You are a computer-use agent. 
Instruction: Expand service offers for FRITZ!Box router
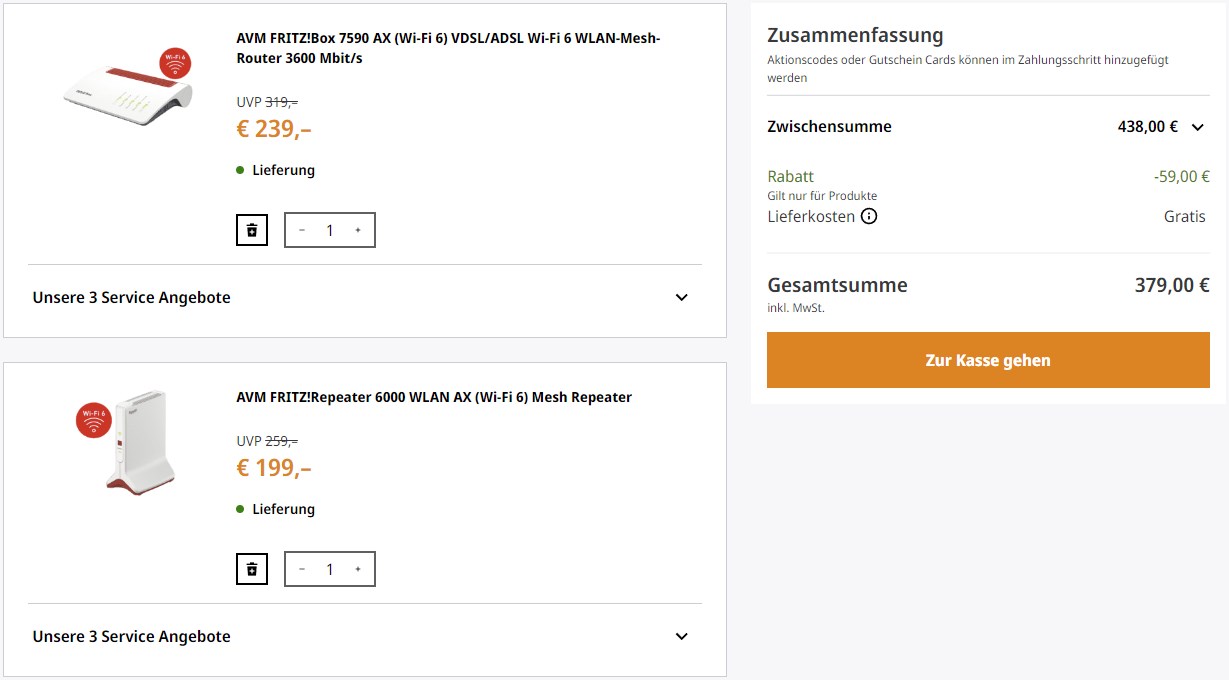pyautogui.click(x=681, y=297)
